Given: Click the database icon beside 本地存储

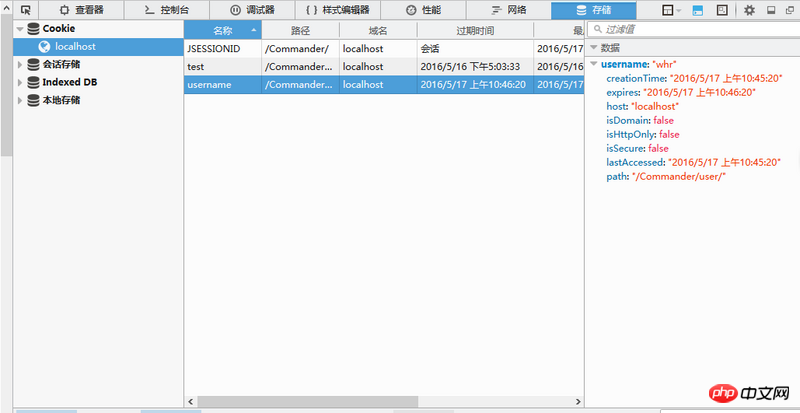Looking at the screenshot, I should tap(34, 100).
